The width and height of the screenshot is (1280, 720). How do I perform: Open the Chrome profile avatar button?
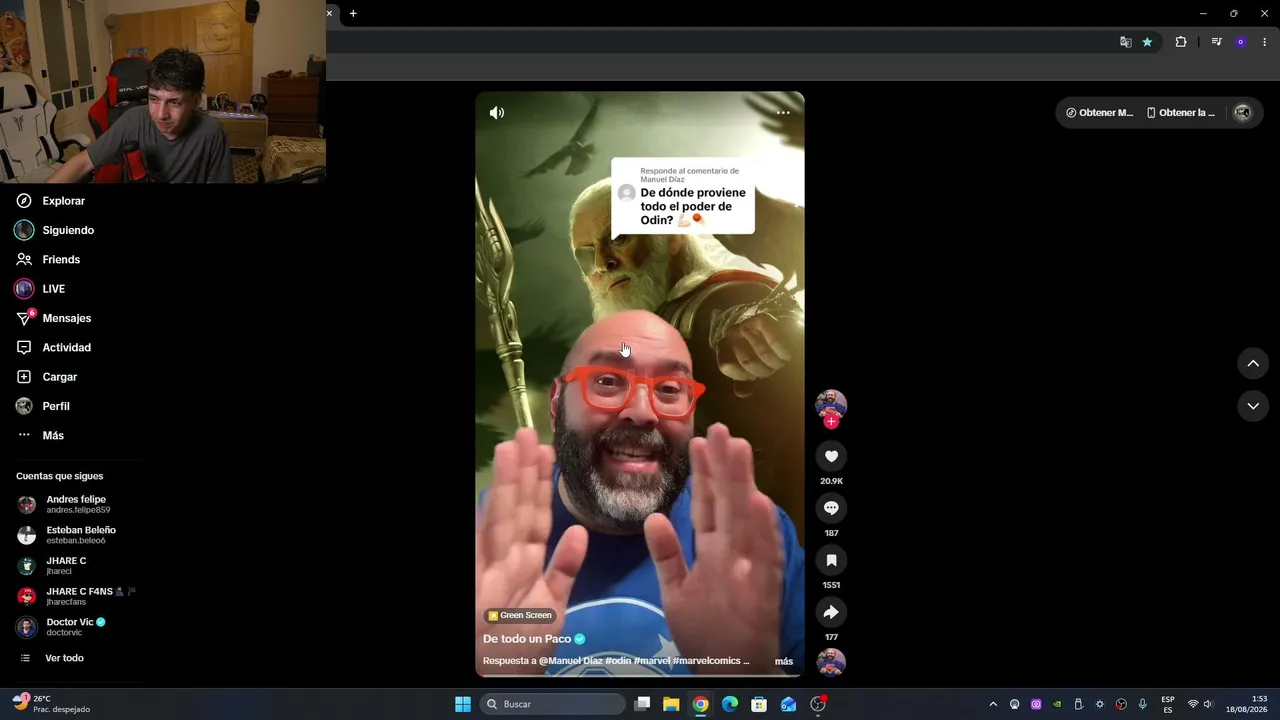[x=1241, y=42]
